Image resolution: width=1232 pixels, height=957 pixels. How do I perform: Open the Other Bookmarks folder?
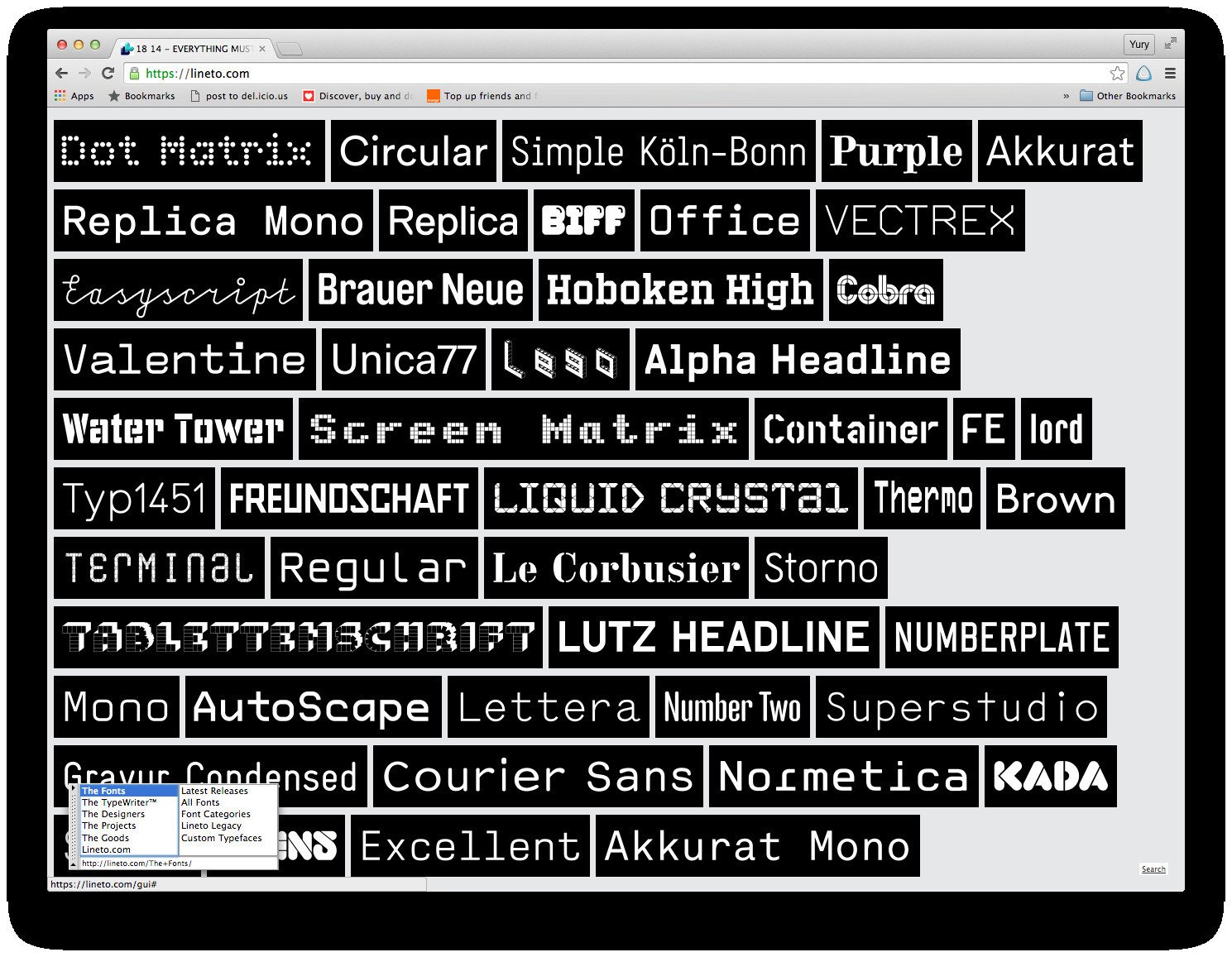coord(1128,96)
